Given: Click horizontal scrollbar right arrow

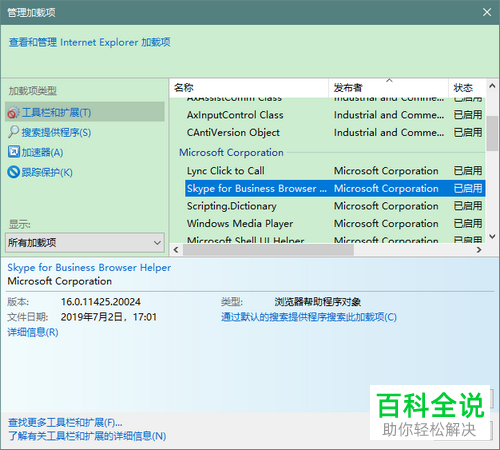Looking at the screenshot, I should pyautogui.click(x=479, y=250).
